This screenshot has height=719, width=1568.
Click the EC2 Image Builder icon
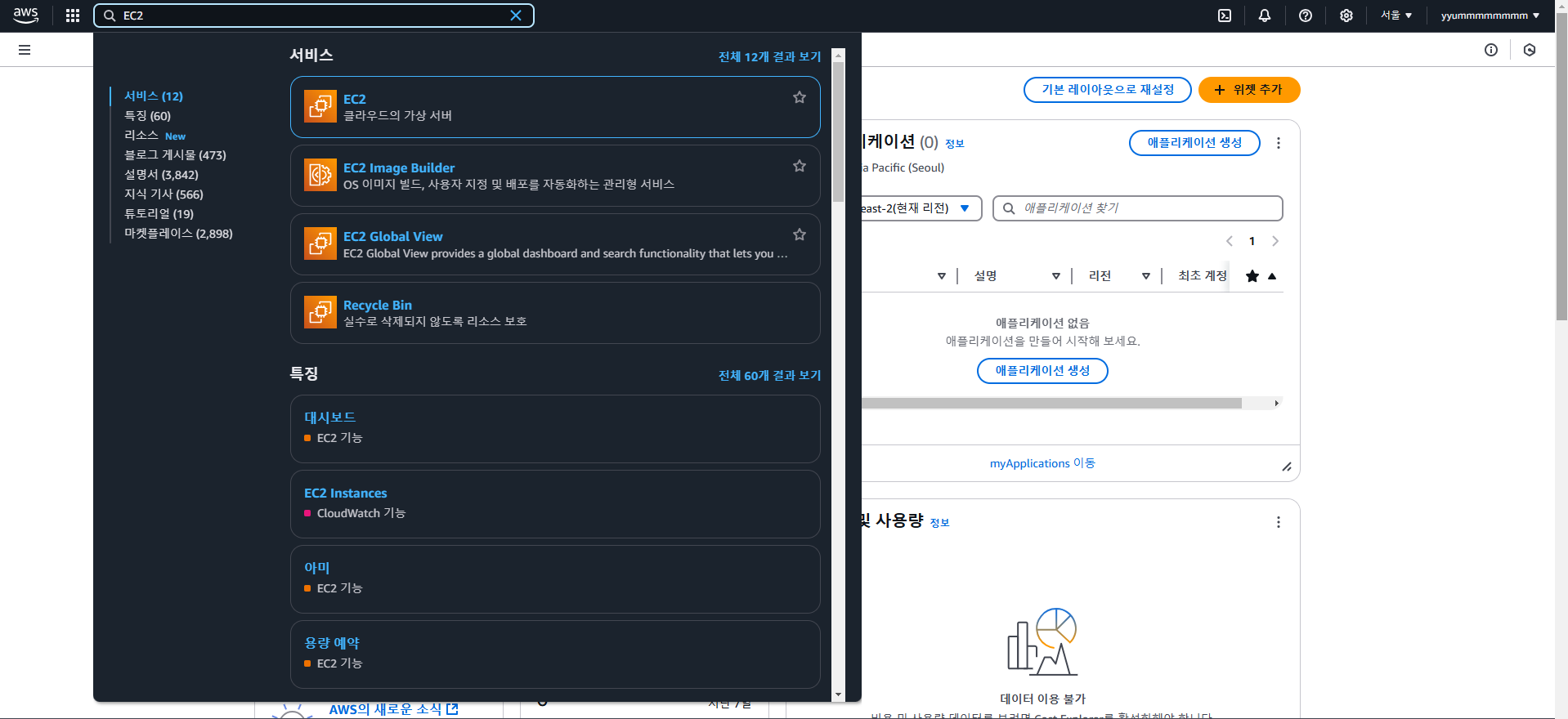click(x=320, y=175)
